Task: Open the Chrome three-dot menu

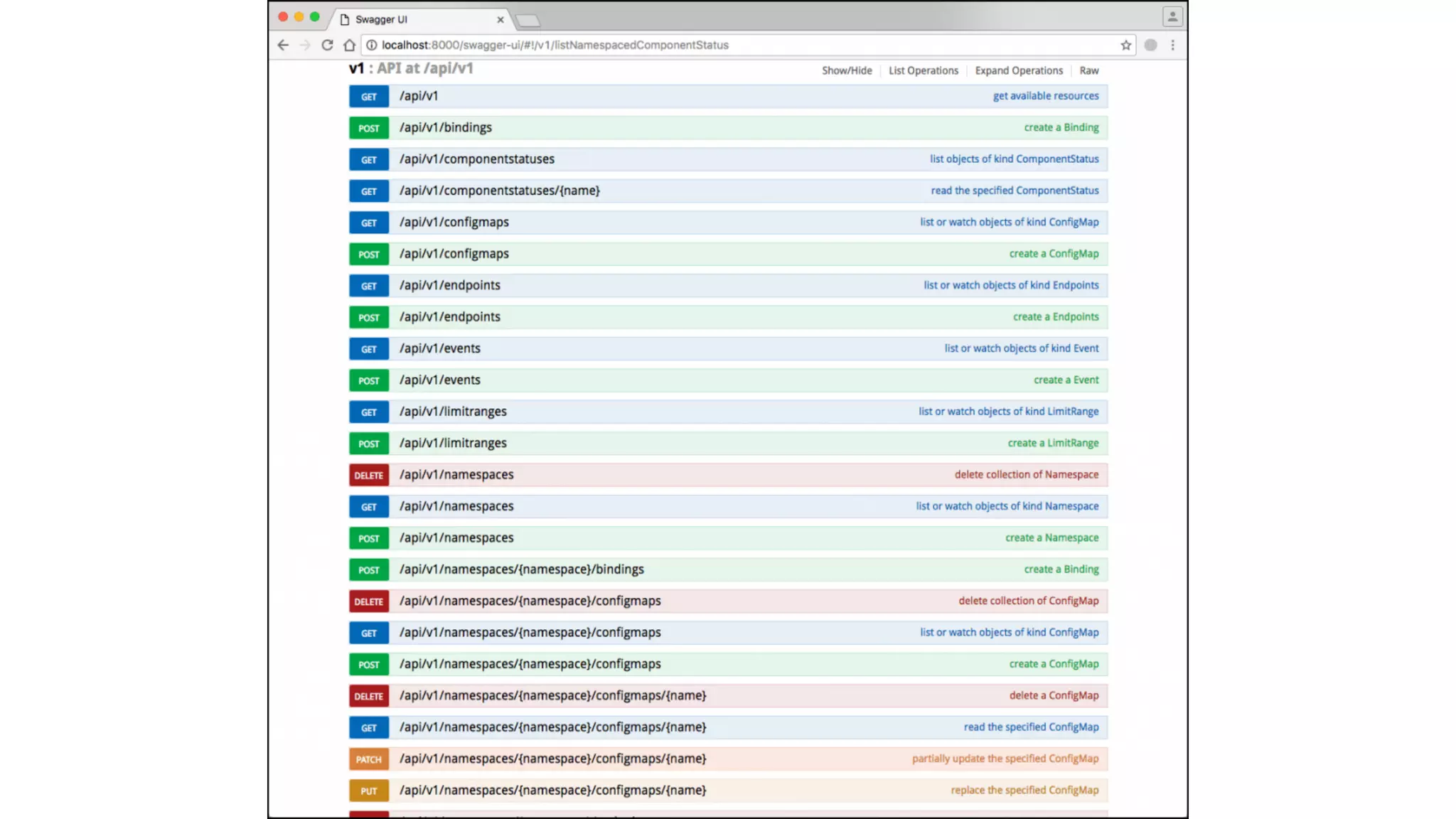Action: (1173, 45)
